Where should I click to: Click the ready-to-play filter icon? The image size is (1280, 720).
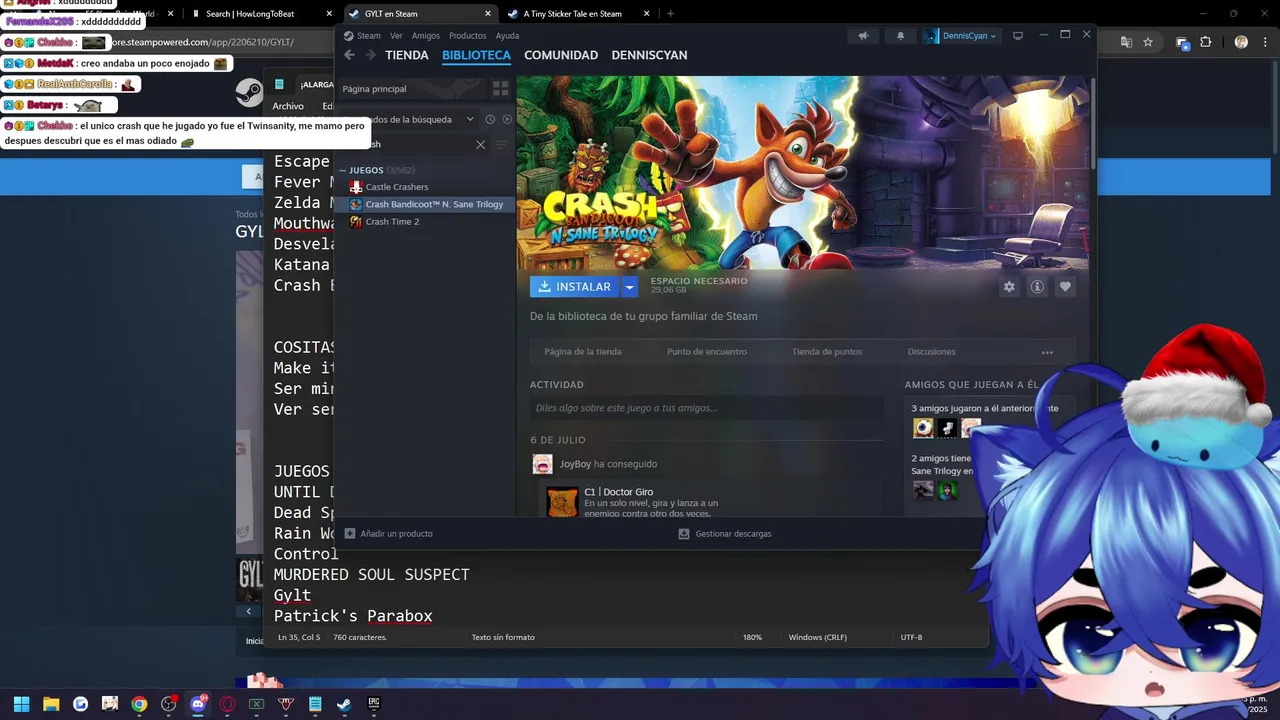click(x=507, y=119)
